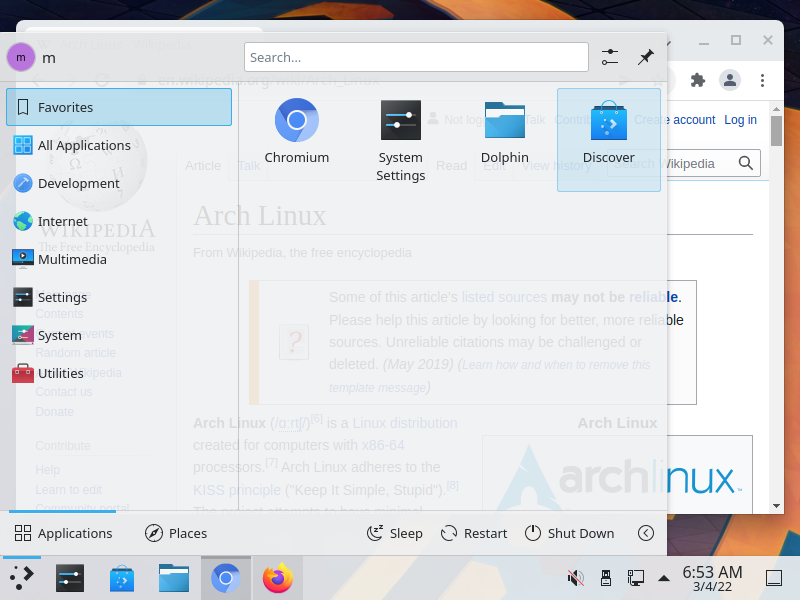
Task: Click the Shut Down button
Action: tap(569, 533)
